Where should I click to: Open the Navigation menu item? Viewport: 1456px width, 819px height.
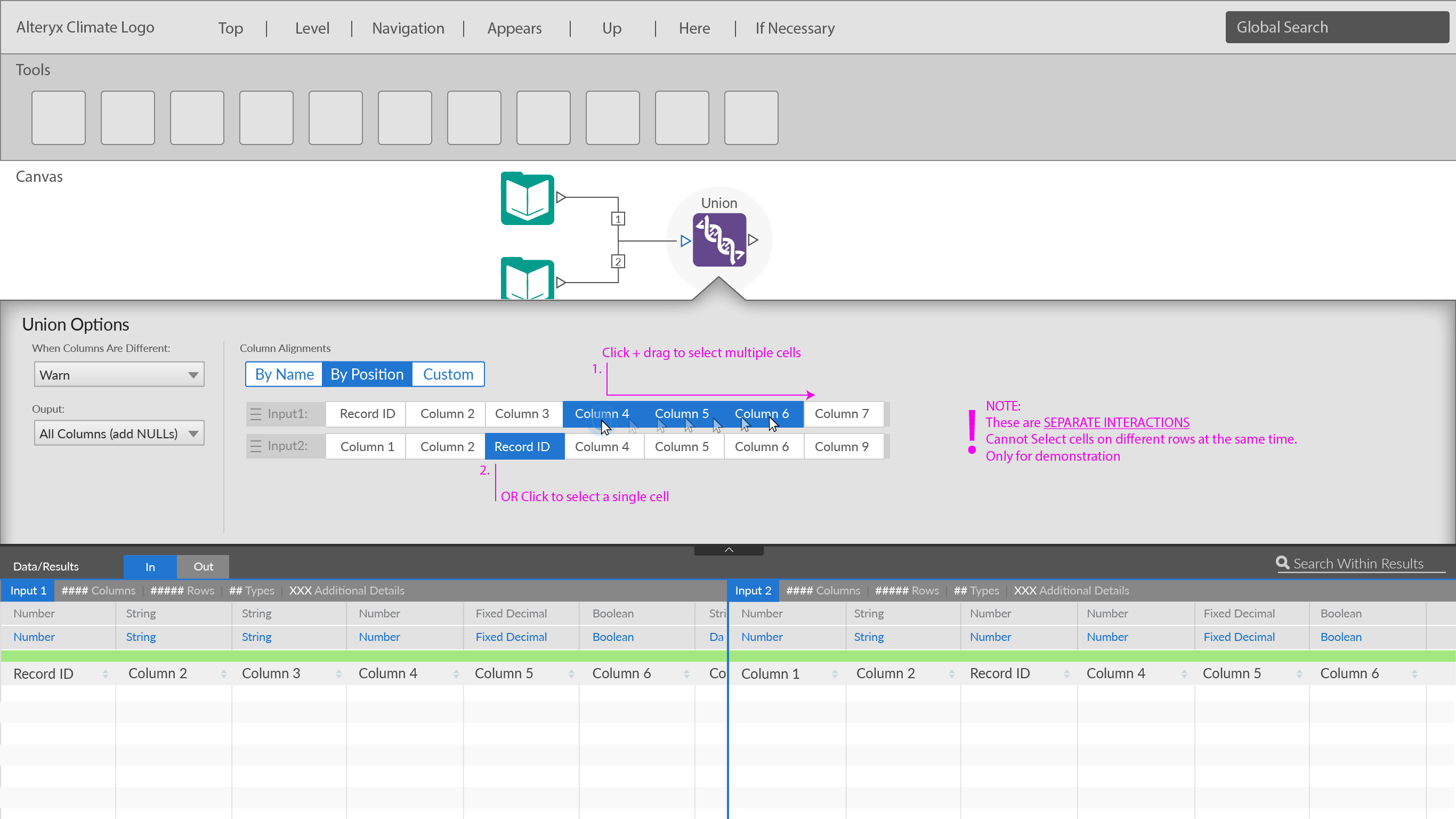(408, 28)
